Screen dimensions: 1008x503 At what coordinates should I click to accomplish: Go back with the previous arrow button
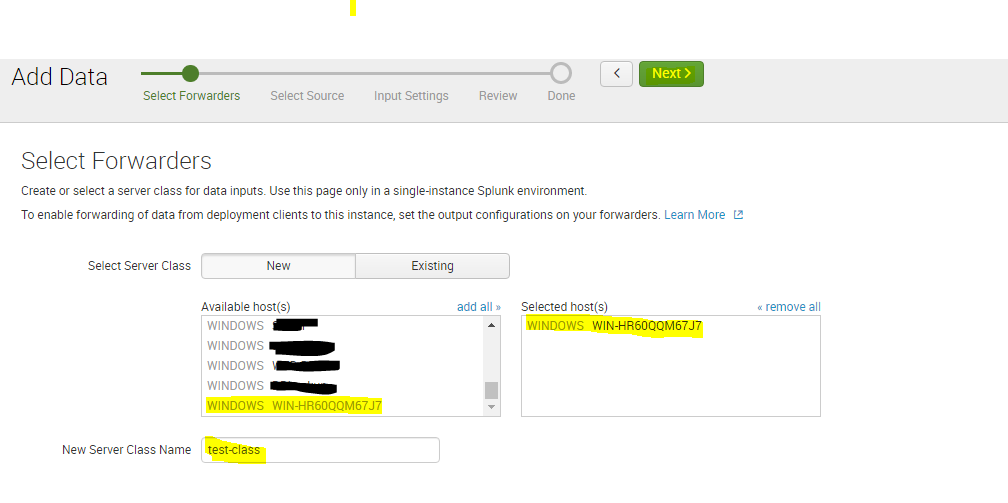click(x=616, y=74)
